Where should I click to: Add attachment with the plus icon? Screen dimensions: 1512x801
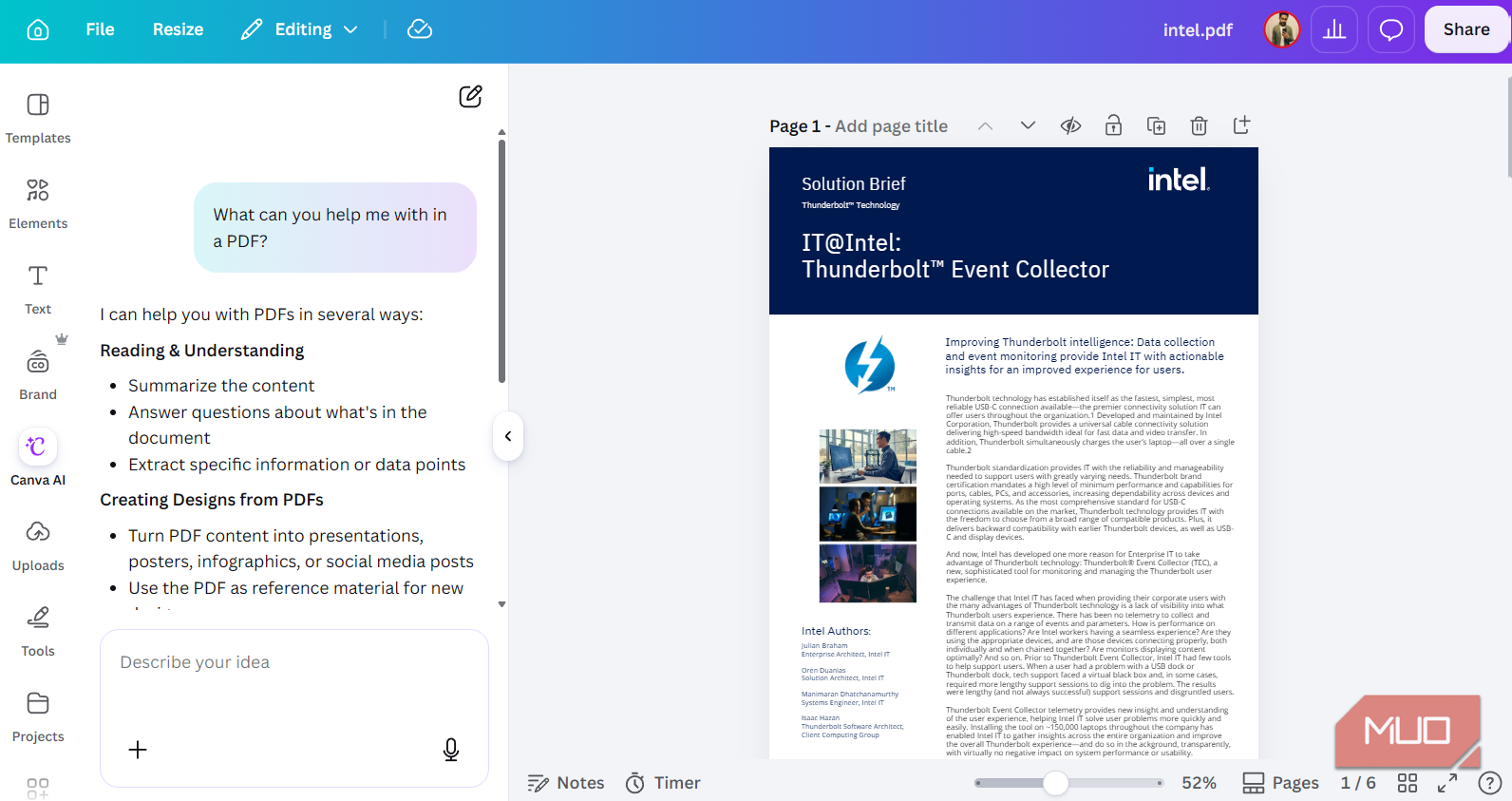click(138, 750)
